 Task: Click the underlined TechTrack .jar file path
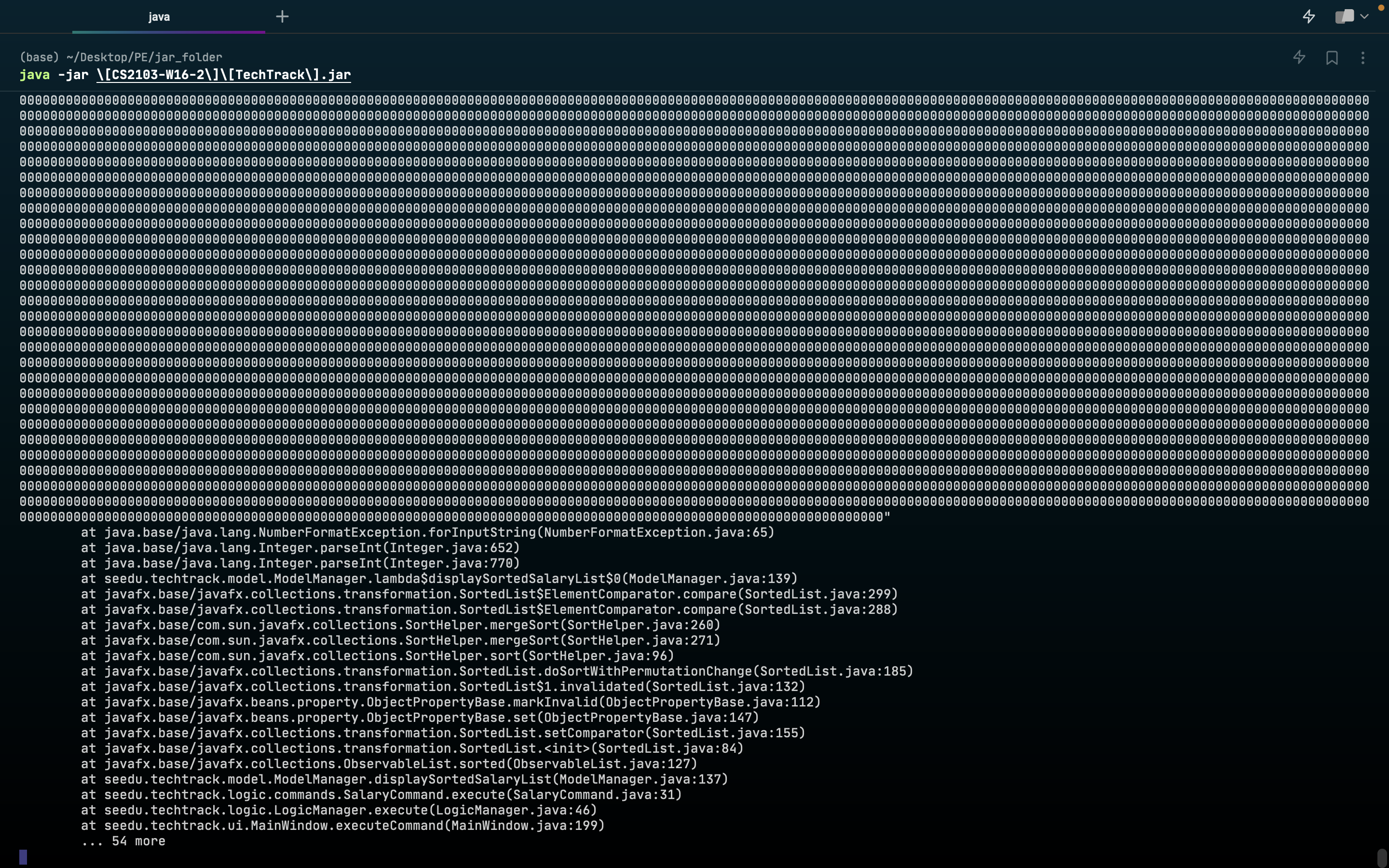tap(223, 75)
